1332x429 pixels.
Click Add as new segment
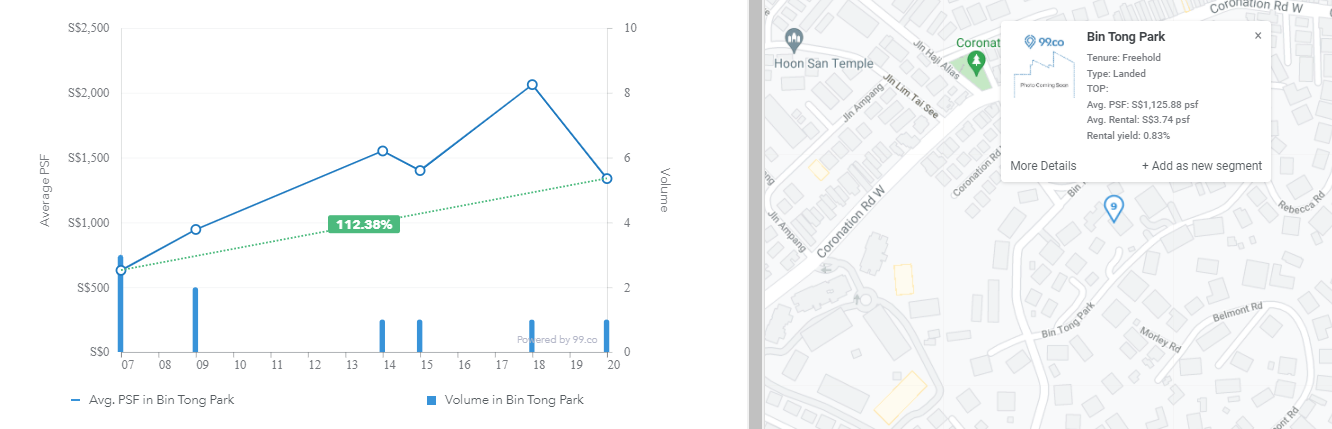tap(1202, 166)
